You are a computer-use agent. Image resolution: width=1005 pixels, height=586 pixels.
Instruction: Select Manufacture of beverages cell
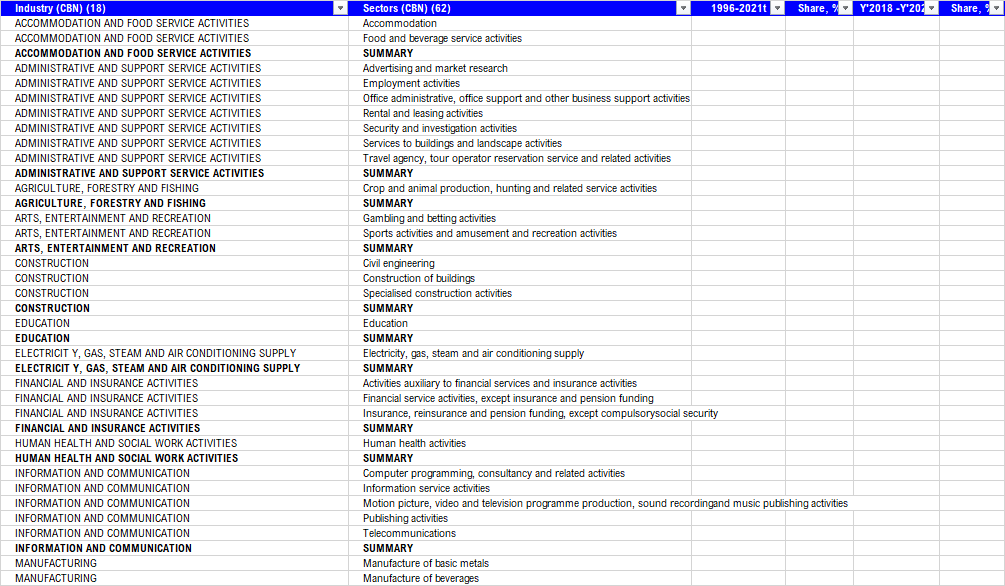pyautogui.click(x=520, y=578)
